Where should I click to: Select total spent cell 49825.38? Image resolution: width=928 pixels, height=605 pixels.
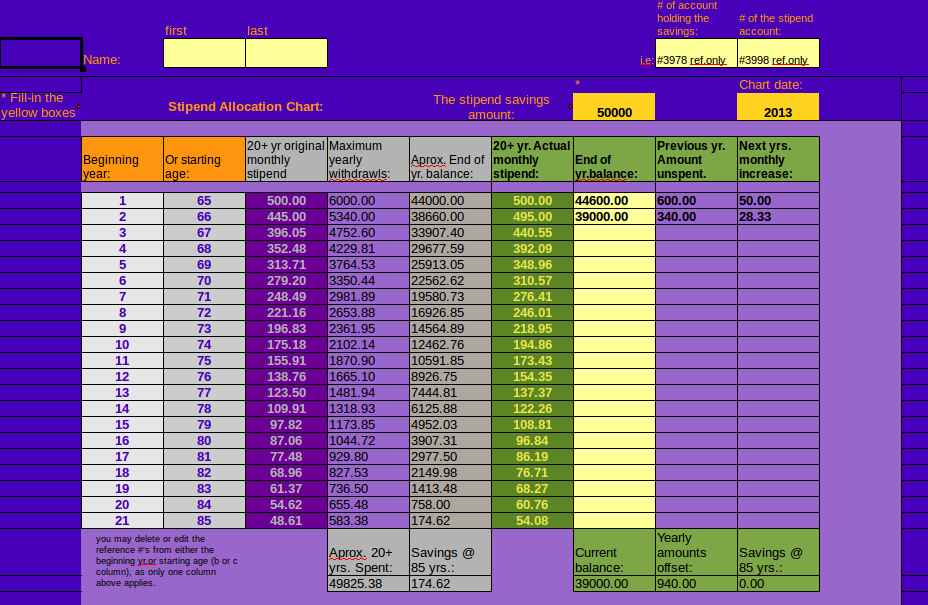coord(368,584)
